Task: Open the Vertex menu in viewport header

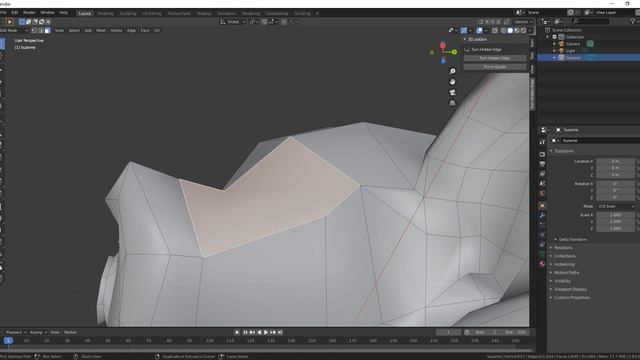Action: (116, 31)
